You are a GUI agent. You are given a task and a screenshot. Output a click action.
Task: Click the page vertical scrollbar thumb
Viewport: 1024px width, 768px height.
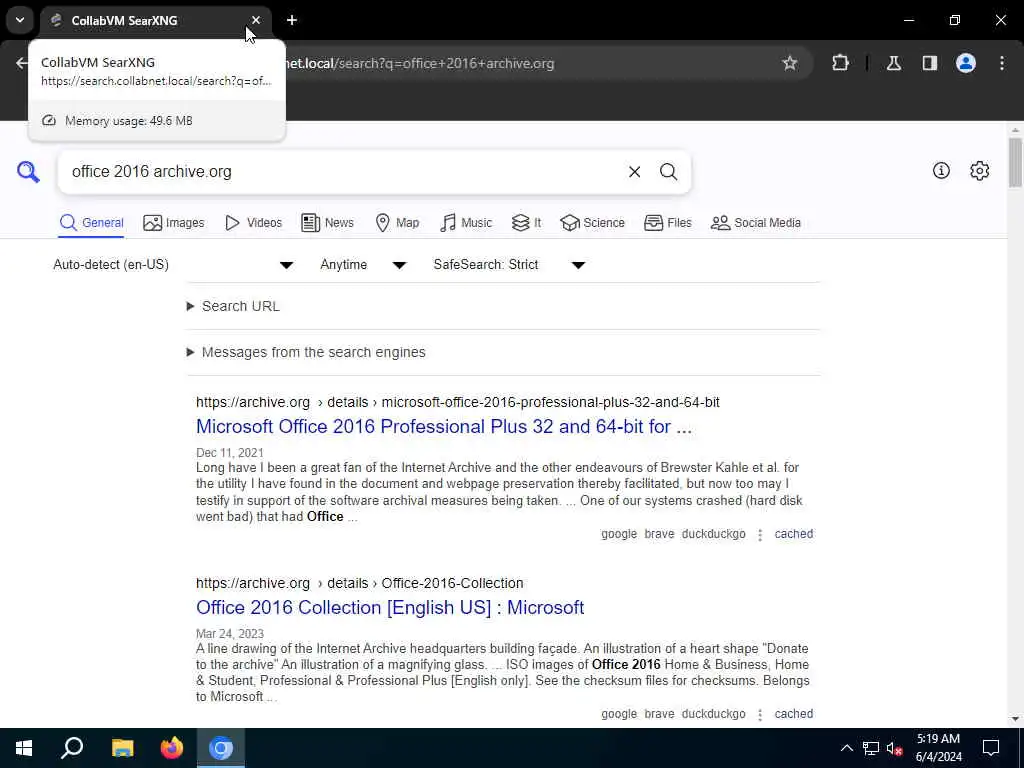[x=1015, y=163]
